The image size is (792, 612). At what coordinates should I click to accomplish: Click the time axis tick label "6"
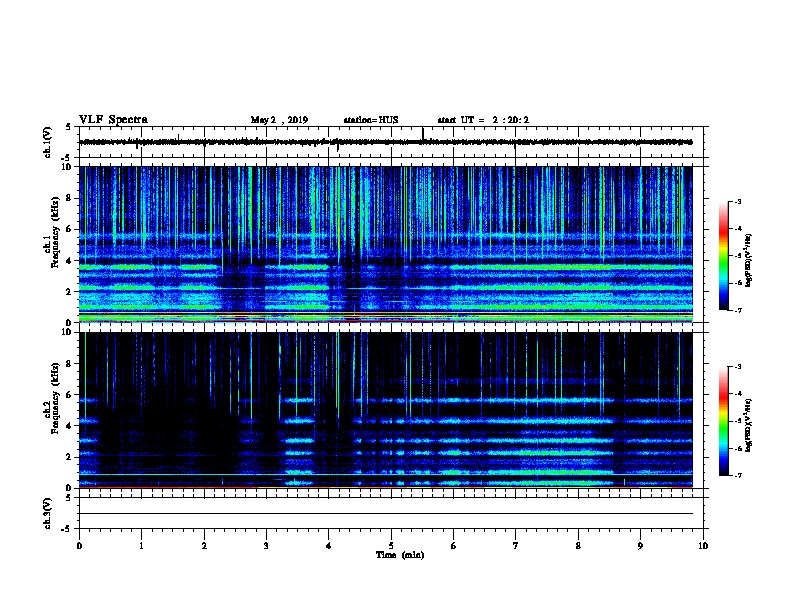pos(453,546)
